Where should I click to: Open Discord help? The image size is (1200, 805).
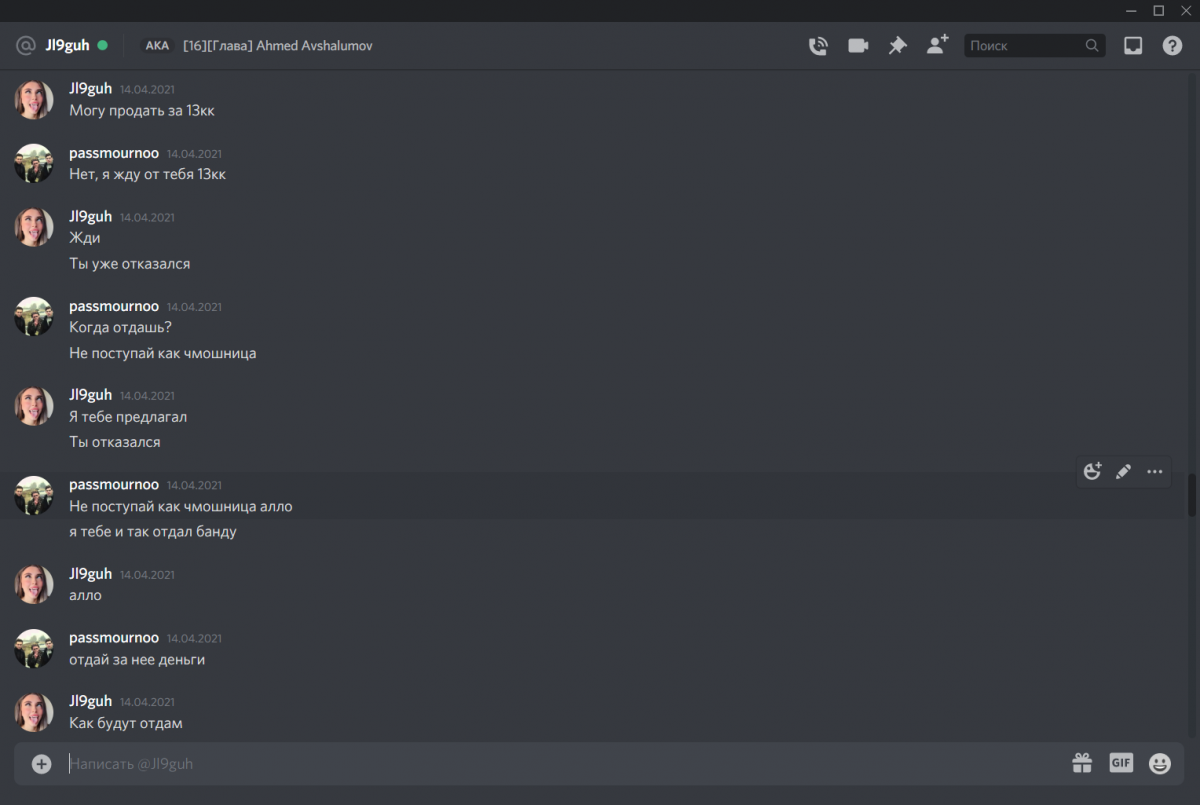(x=1172, y=45)
